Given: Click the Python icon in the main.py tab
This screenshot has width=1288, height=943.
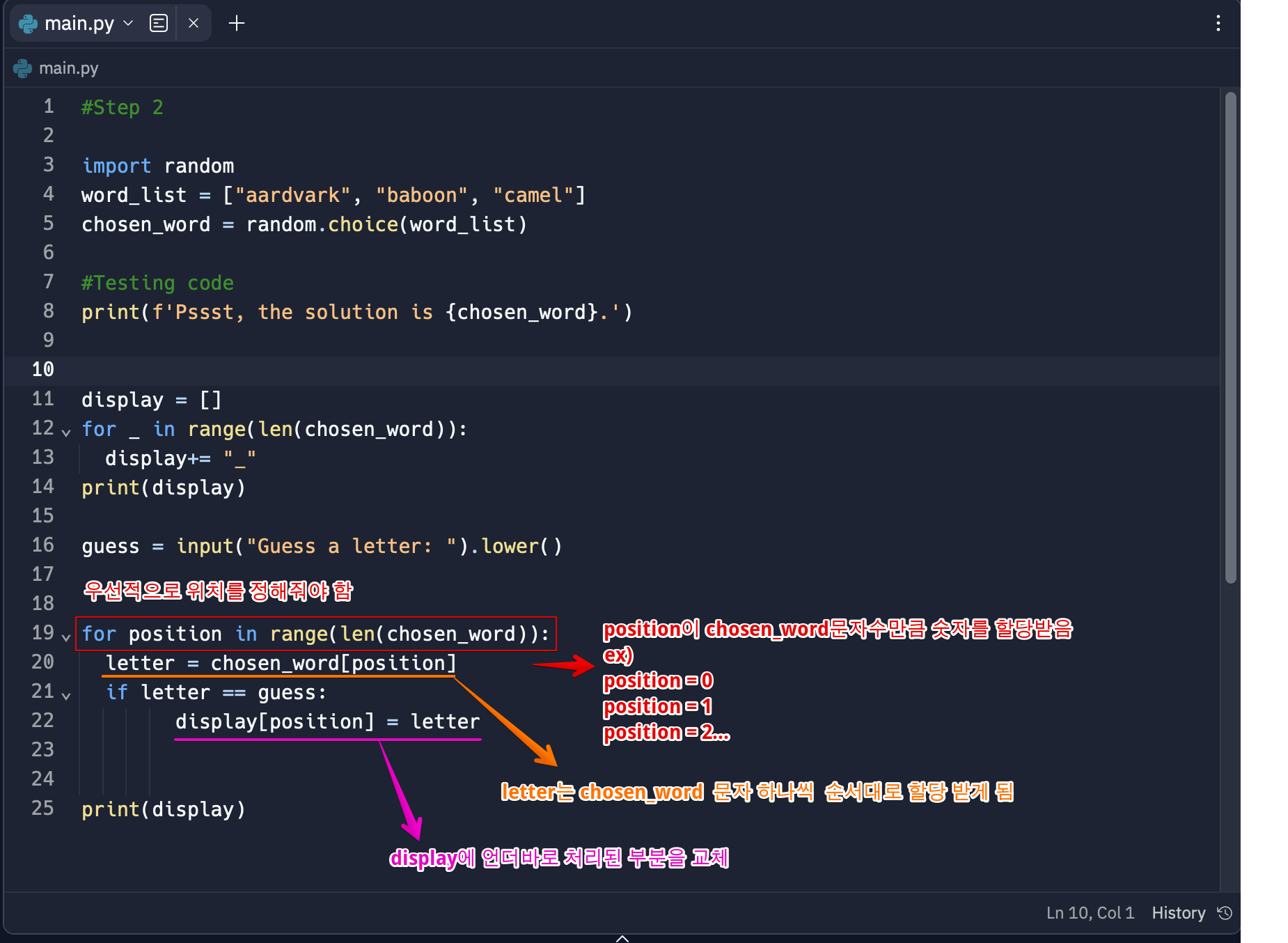Looking at the screenshot, I should pyautogui.click(x=29, y=24).
